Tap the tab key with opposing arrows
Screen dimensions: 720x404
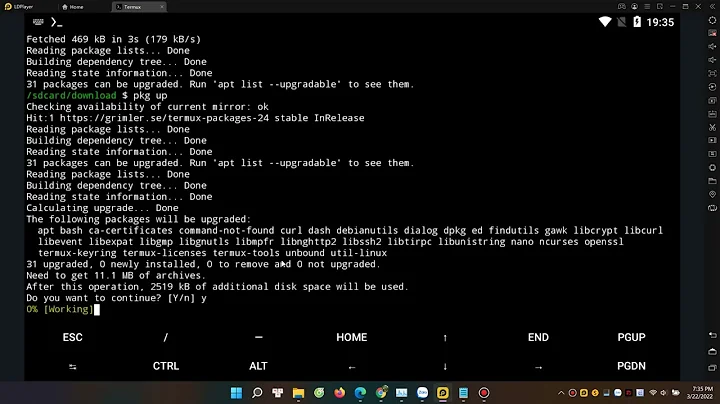coord(73,366)
